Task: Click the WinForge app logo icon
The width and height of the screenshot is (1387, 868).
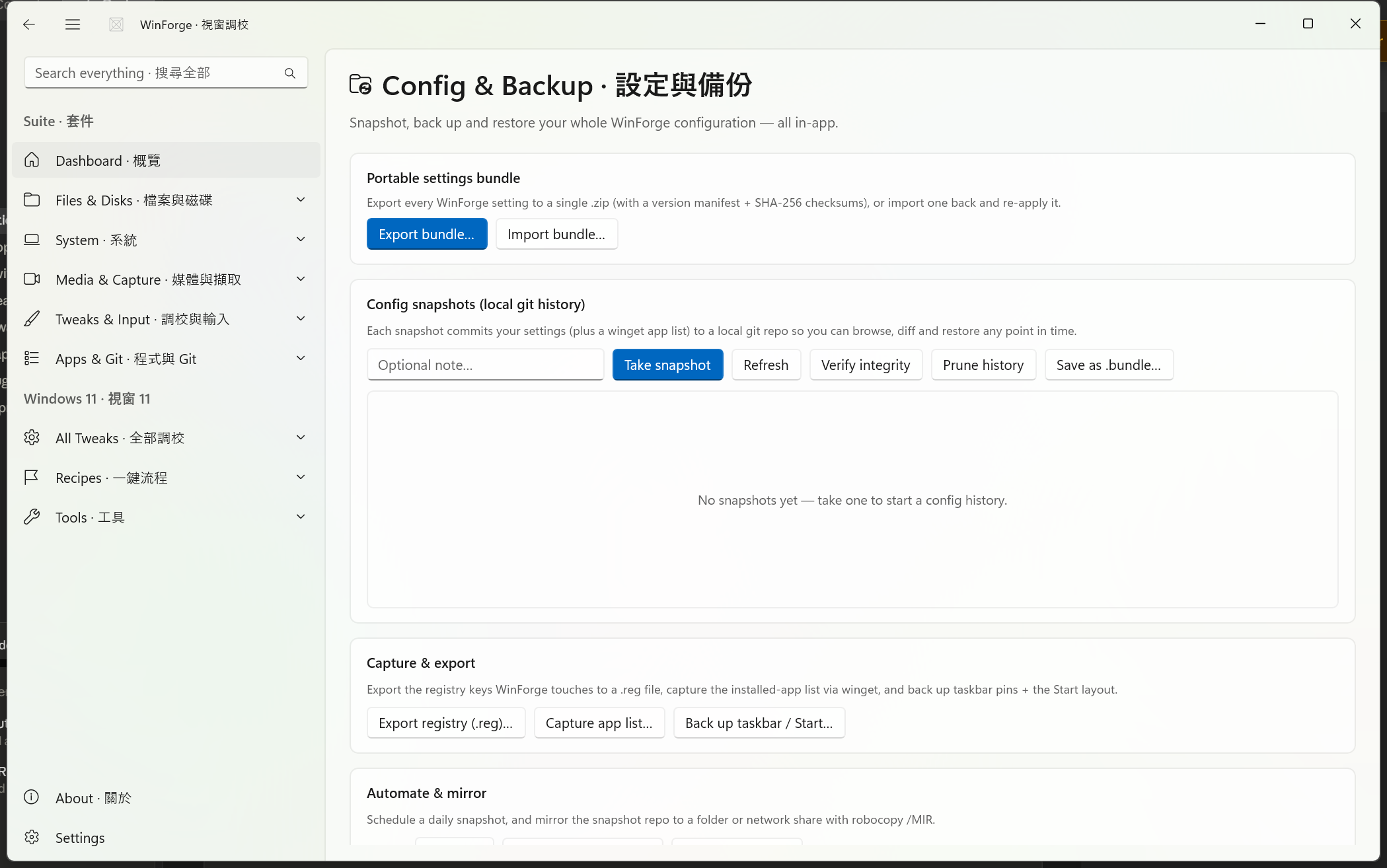Action: tap(116, 24)
